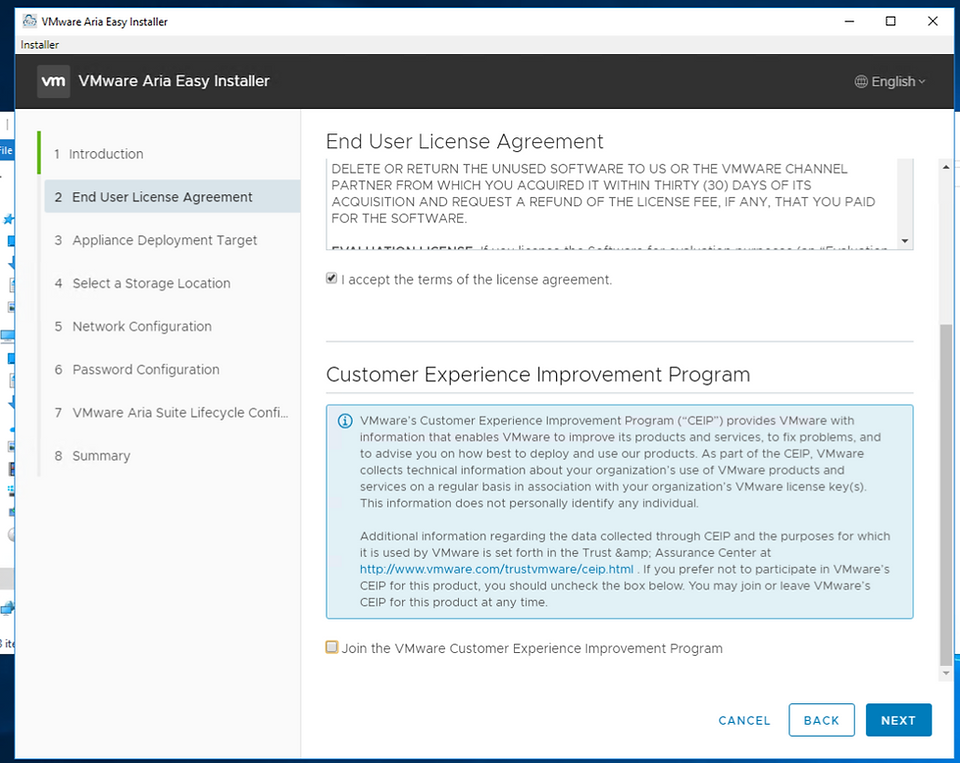This screenshot has width=960, height=763.
Task: Click the BACK button
Action: (x=821, y=720)
